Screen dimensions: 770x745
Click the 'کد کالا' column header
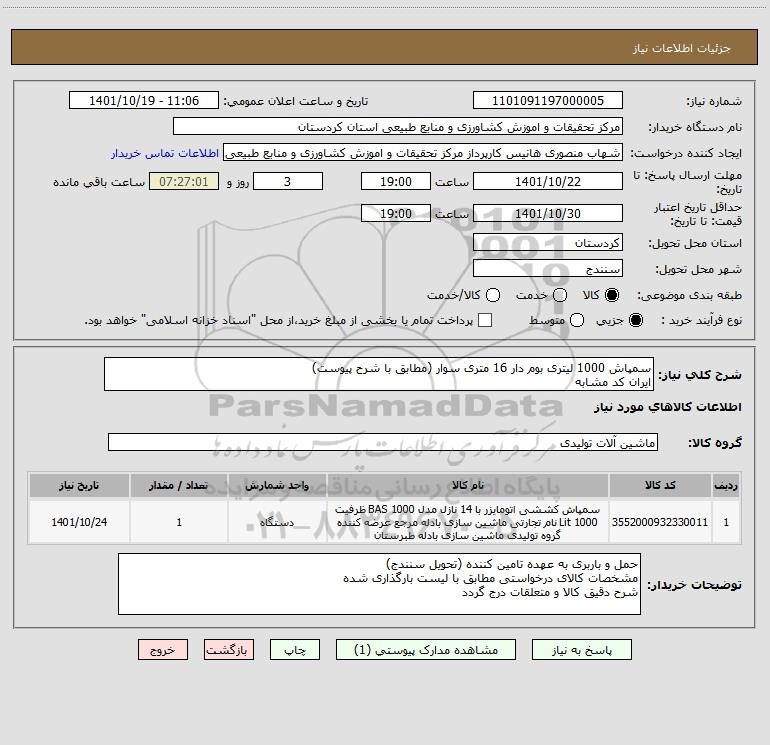[x=660, y=485]
